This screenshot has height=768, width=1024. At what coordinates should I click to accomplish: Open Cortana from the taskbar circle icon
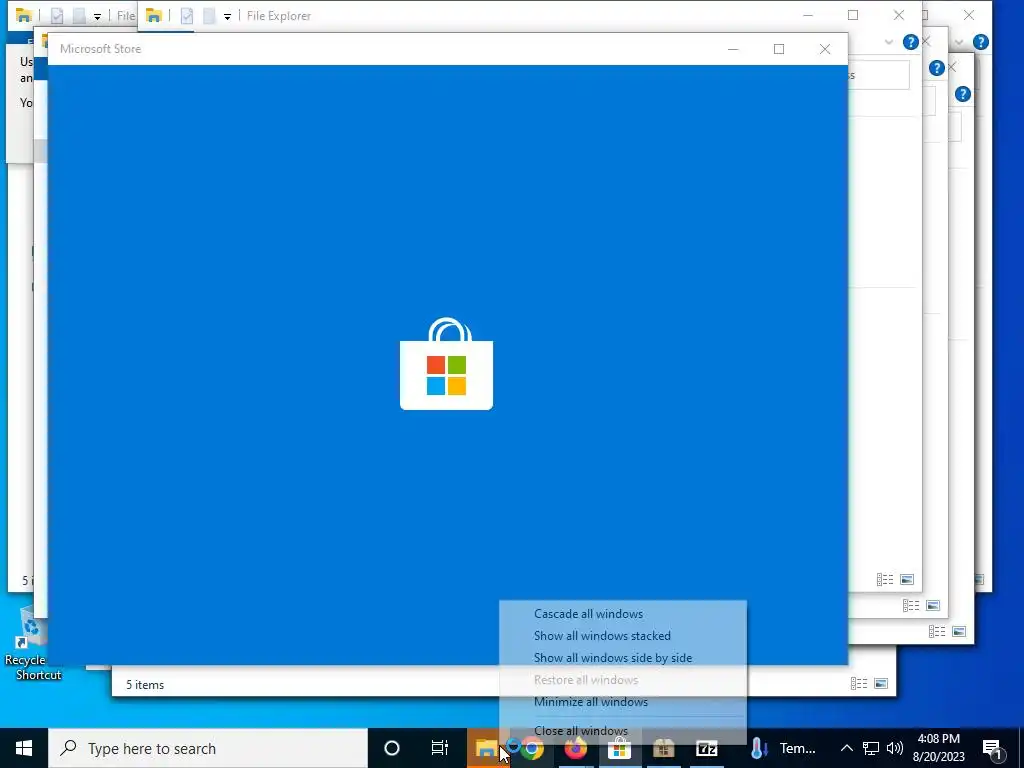click(x=392, y=748)
